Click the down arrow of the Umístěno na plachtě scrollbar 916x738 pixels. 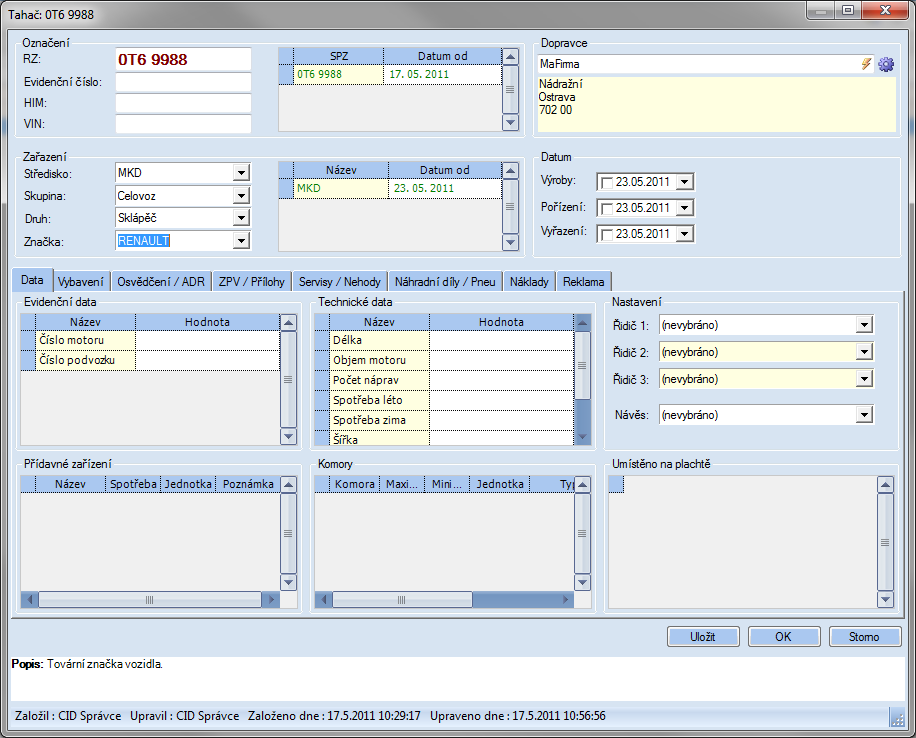tap(885, 599)
